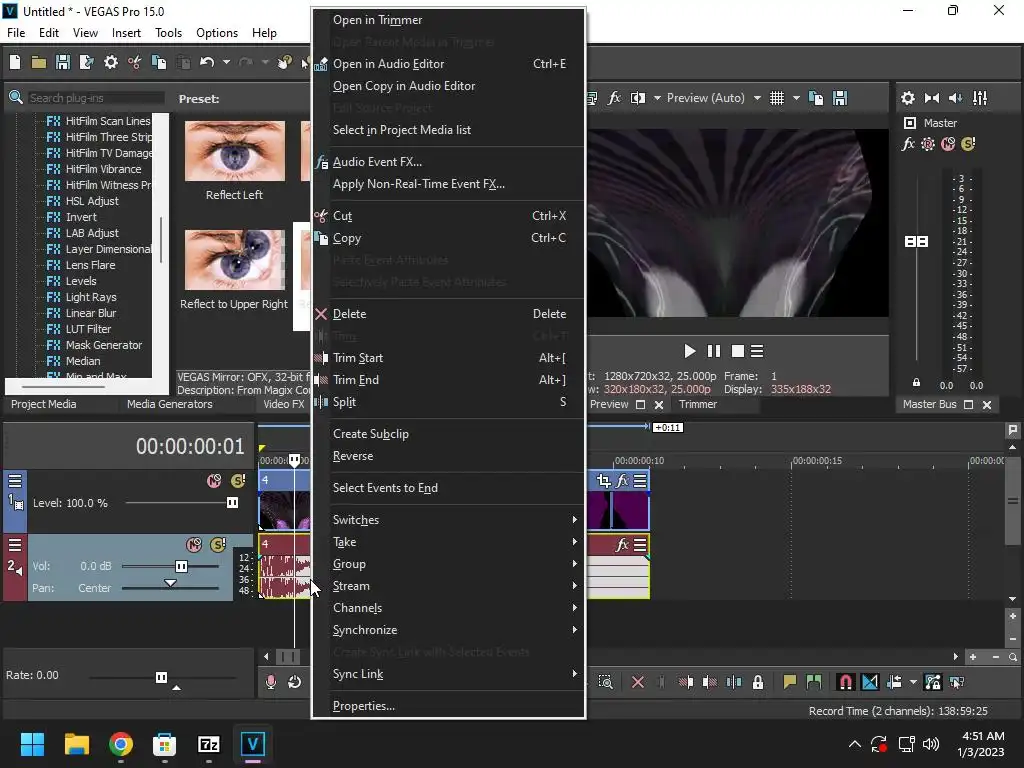Open project Properties gear in main toolbar
The image size is (1024, 768).
coord(111,62)
